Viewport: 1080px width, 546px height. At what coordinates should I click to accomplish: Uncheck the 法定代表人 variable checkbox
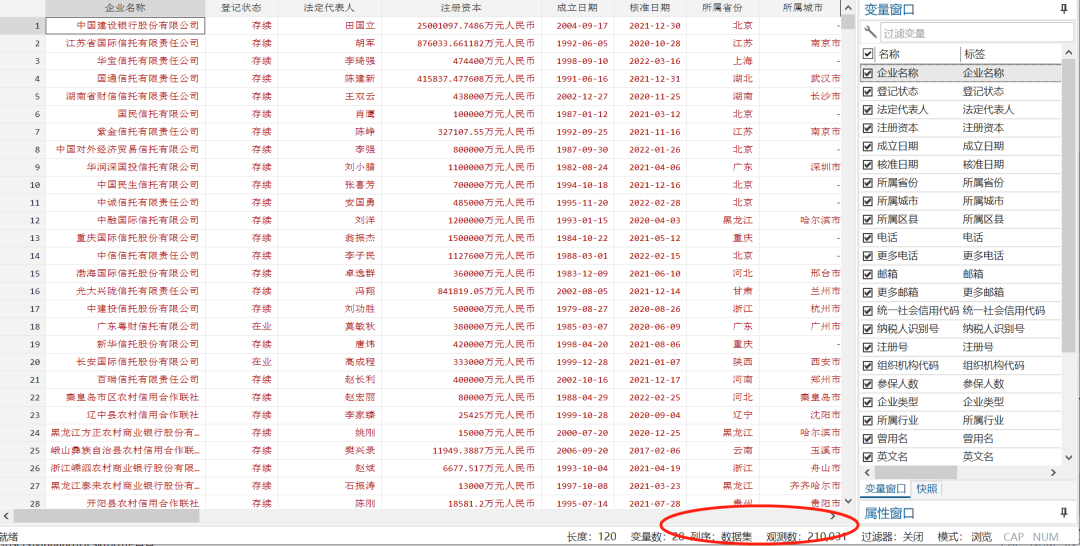(868, 109)
